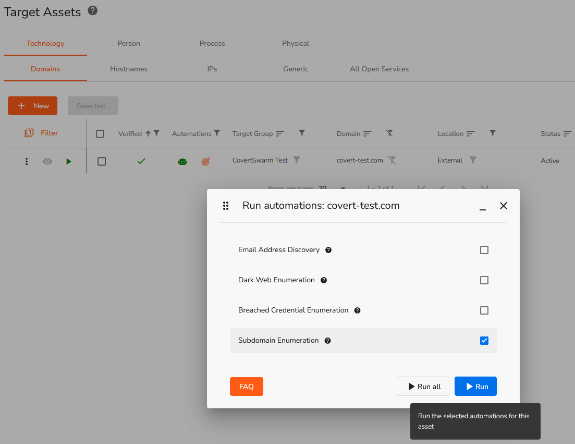The image size is (575, 444).
Task: Sort the Status column
Action: pos(567,133)
